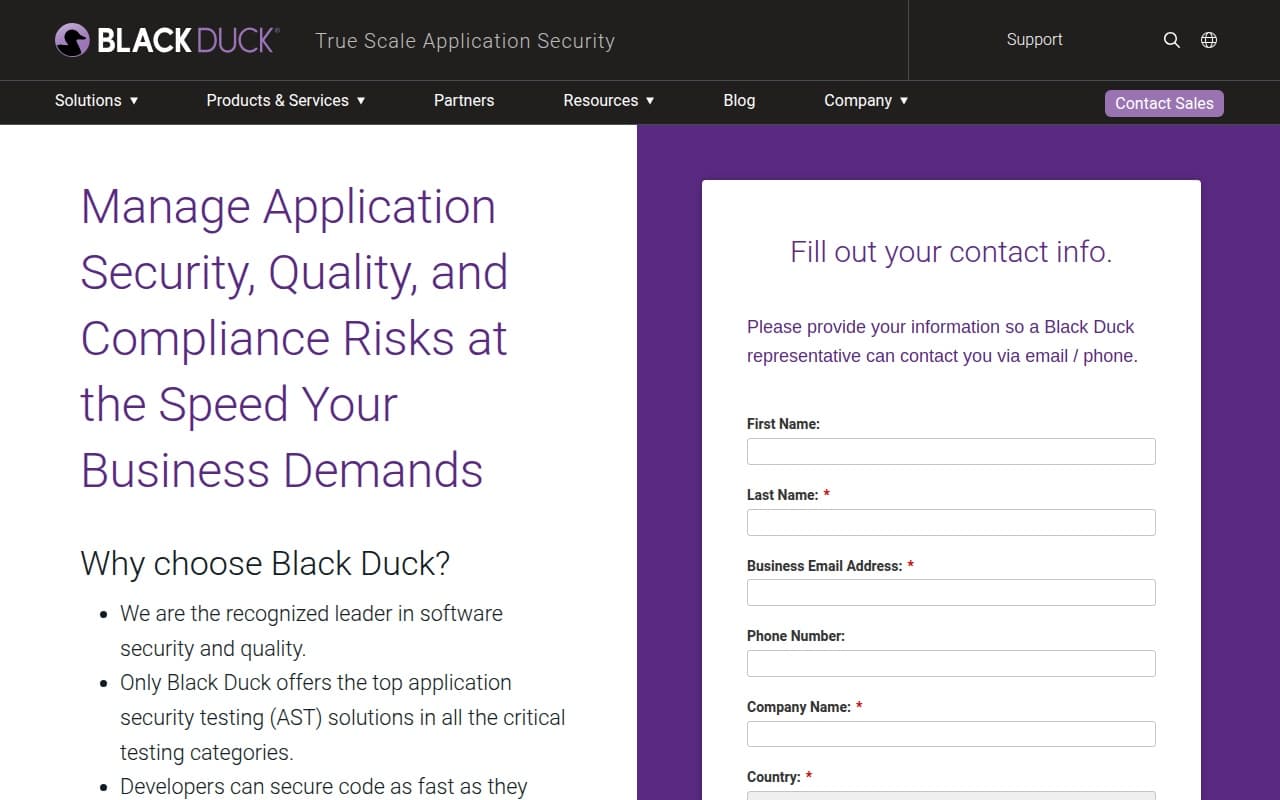Viewport: 1280px width, 800px height.
Task: Expand the Company dropdown
Action: click(858, 101)
